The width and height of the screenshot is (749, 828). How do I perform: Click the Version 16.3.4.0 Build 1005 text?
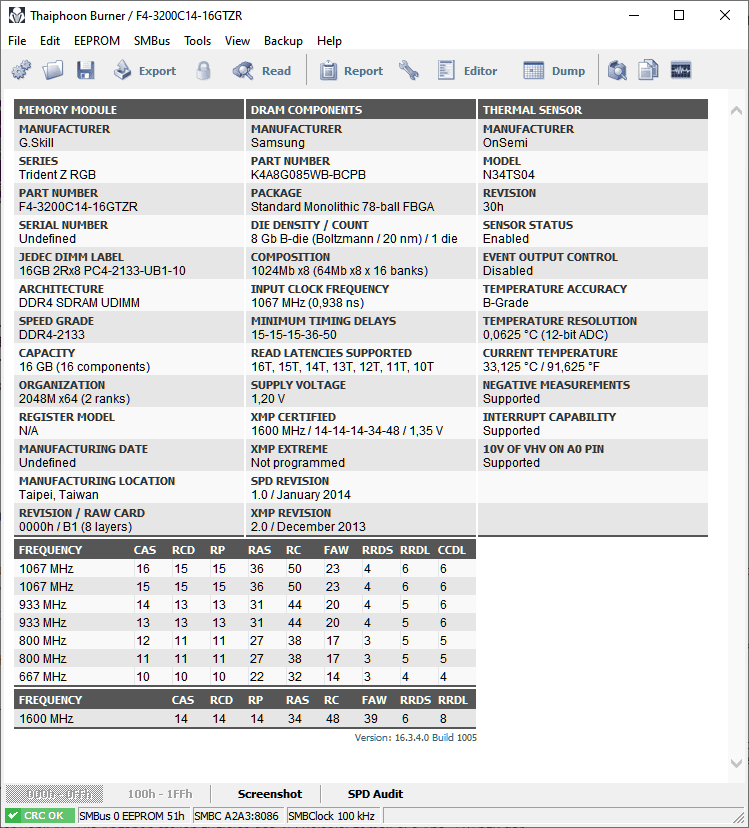coord(416,738)
